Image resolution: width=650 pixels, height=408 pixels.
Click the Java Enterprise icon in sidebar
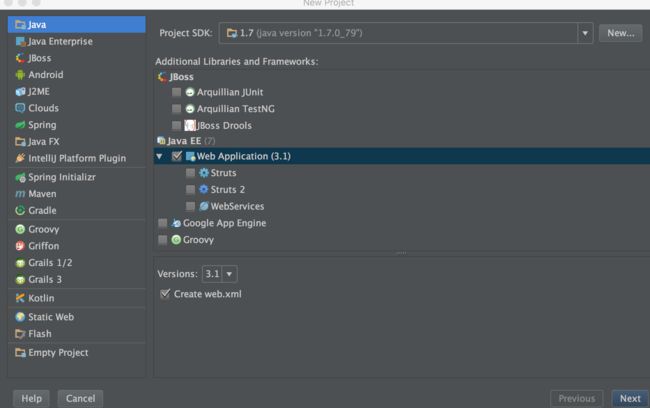tap(20, 41)
